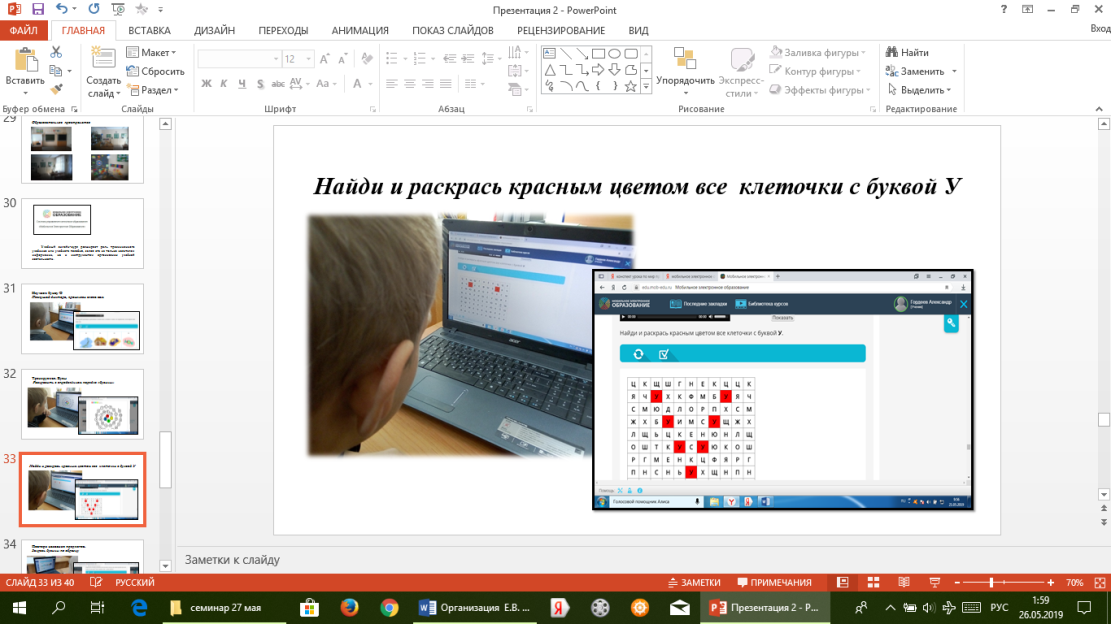Screen dimensions: 1111x624
Task: Enable Normal view in status bar
Action: (844, 582)
